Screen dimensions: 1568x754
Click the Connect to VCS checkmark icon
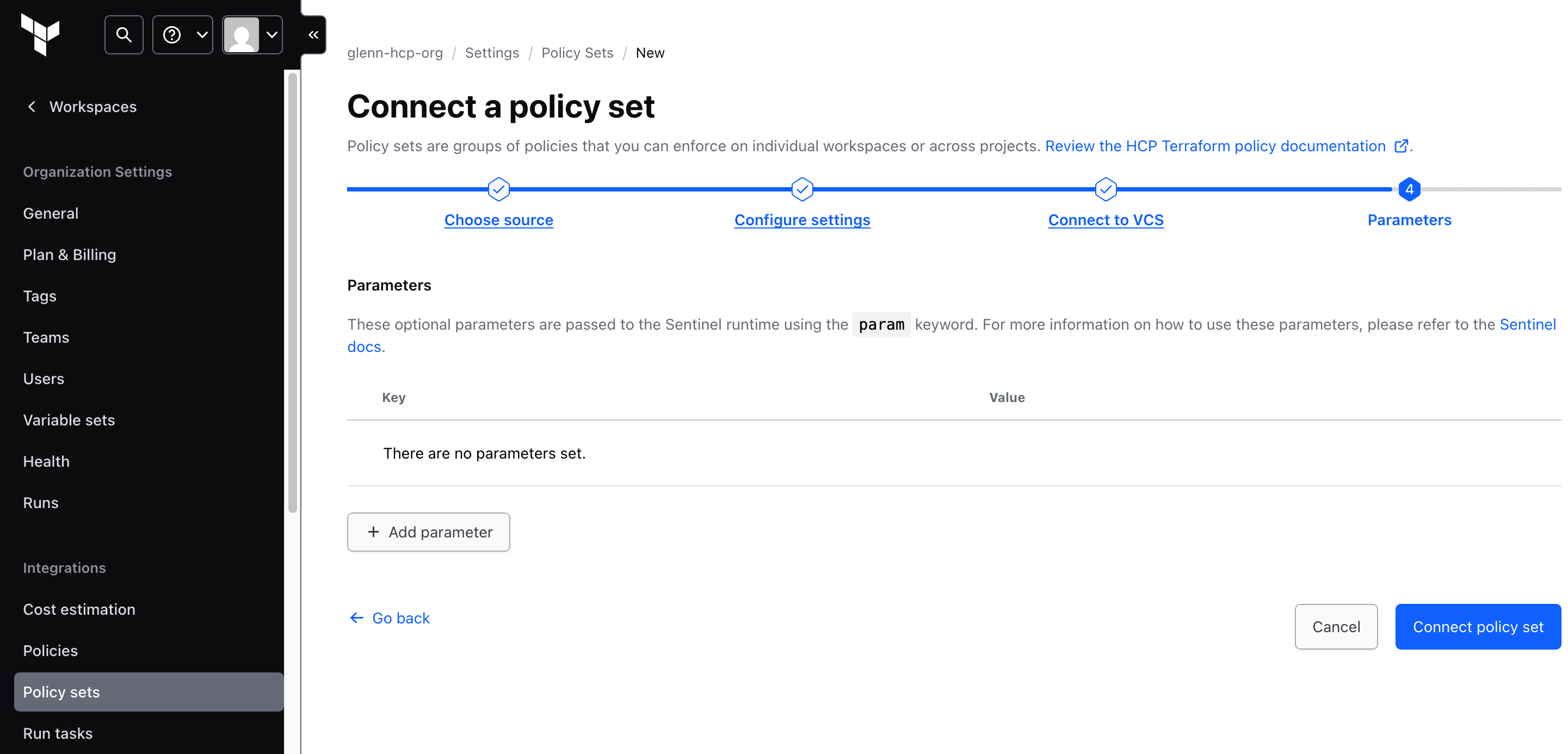tap(1106, 189)
